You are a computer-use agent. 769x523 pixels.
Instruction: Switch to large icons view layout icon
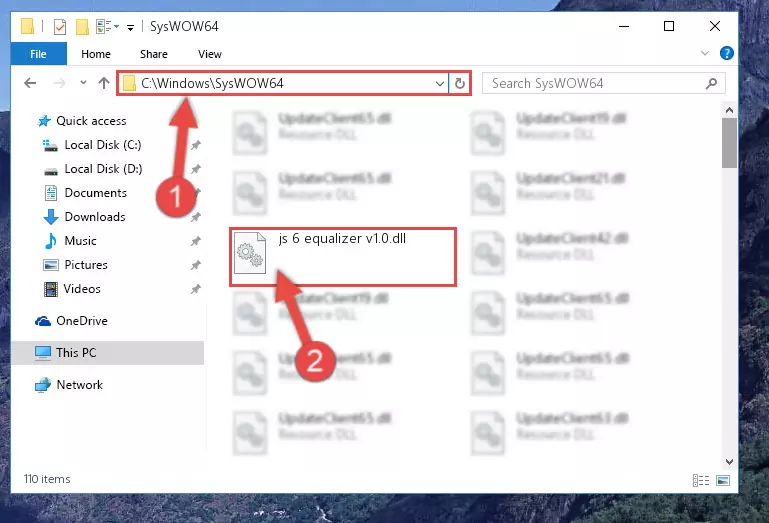click(x=723, y=480)
